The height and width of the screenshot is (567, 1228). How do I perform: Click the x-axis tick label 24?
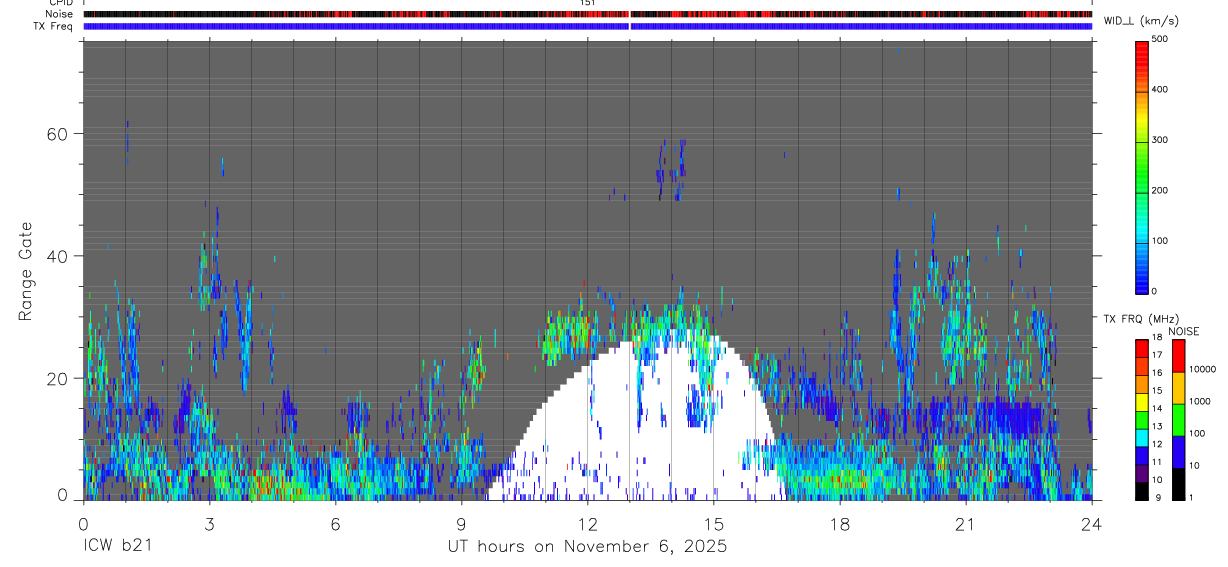[x=1091, y=524]
